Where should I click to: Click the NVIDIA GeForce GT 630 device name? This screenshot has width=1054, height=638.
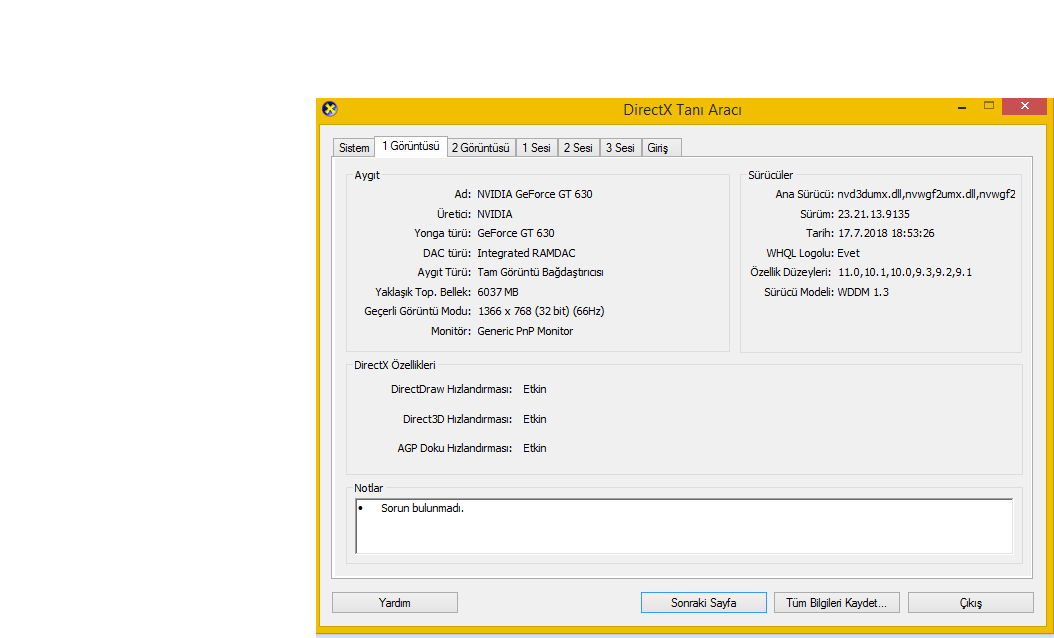(534, 194)
